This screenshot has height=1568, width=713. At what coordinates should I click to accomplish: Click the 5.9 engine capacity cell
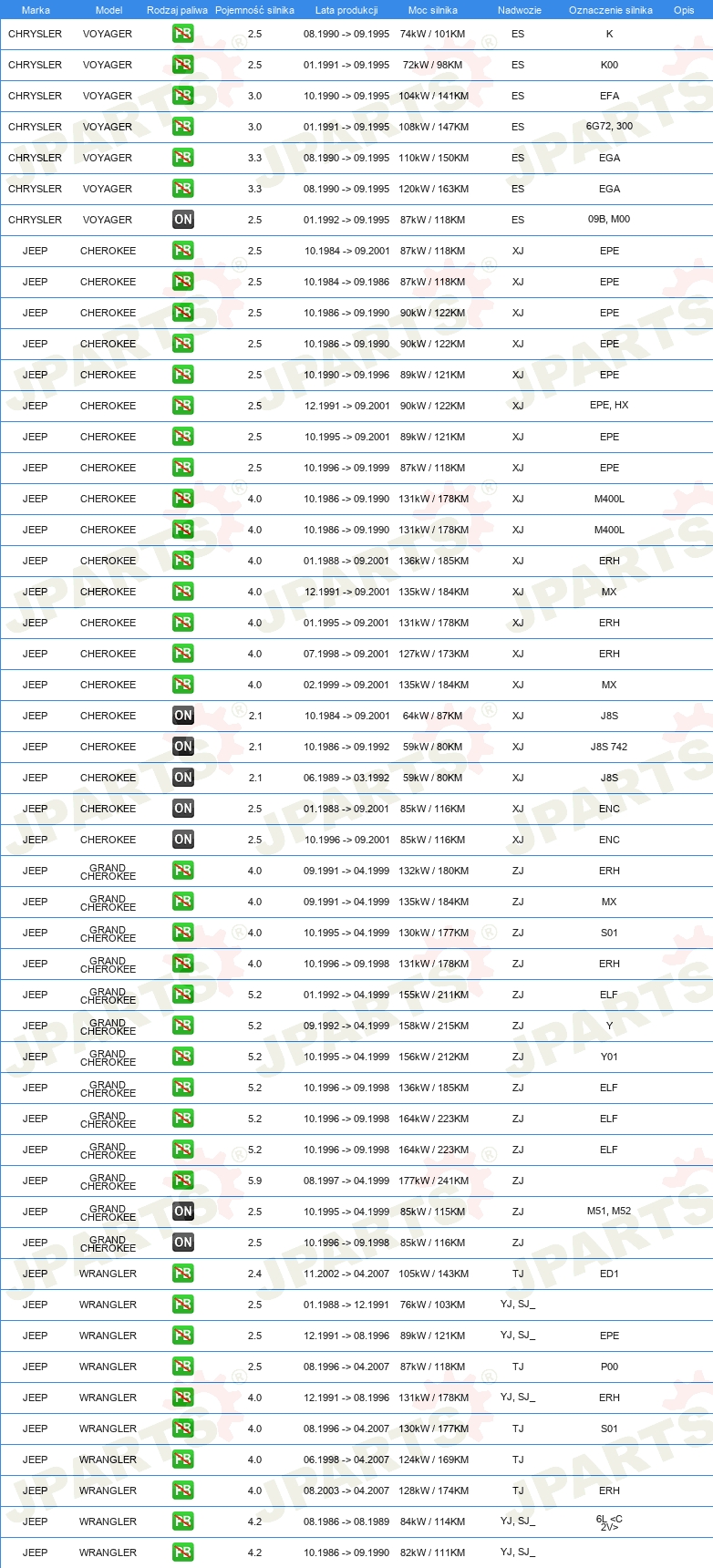pos(254,1181)
